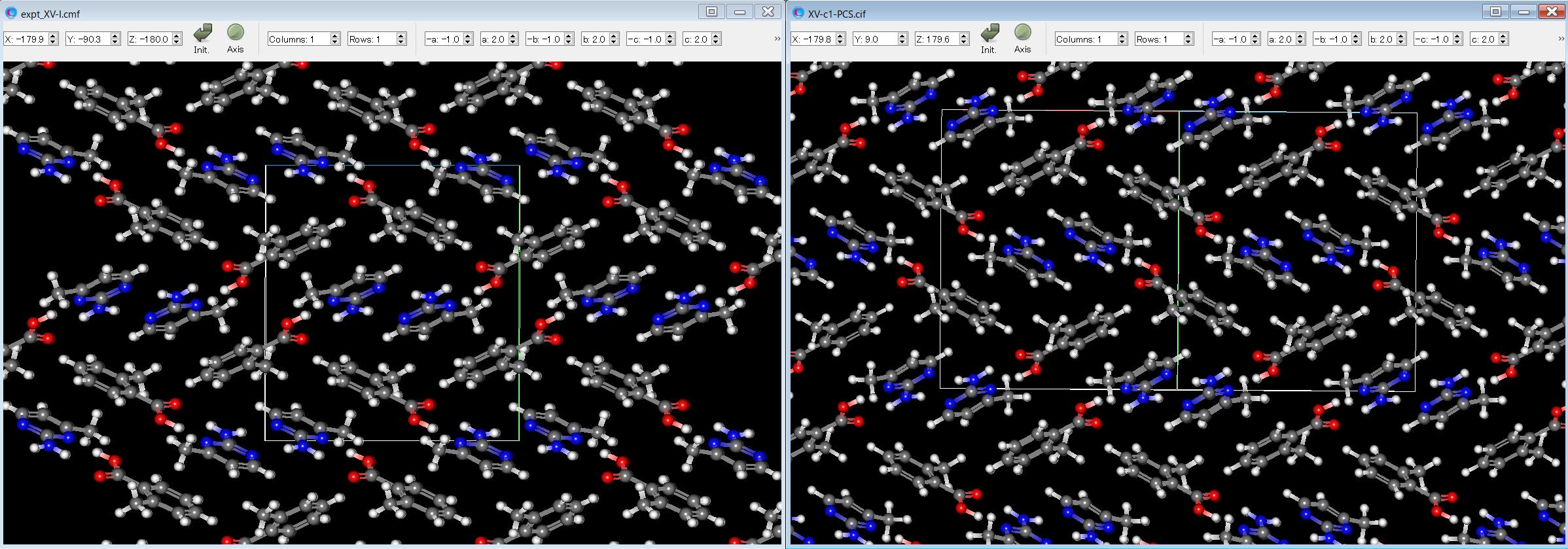
Task: Expand toolbar overflow chevron in XV-c1-PCS.cif window
Action: [x=1561, y=39]
